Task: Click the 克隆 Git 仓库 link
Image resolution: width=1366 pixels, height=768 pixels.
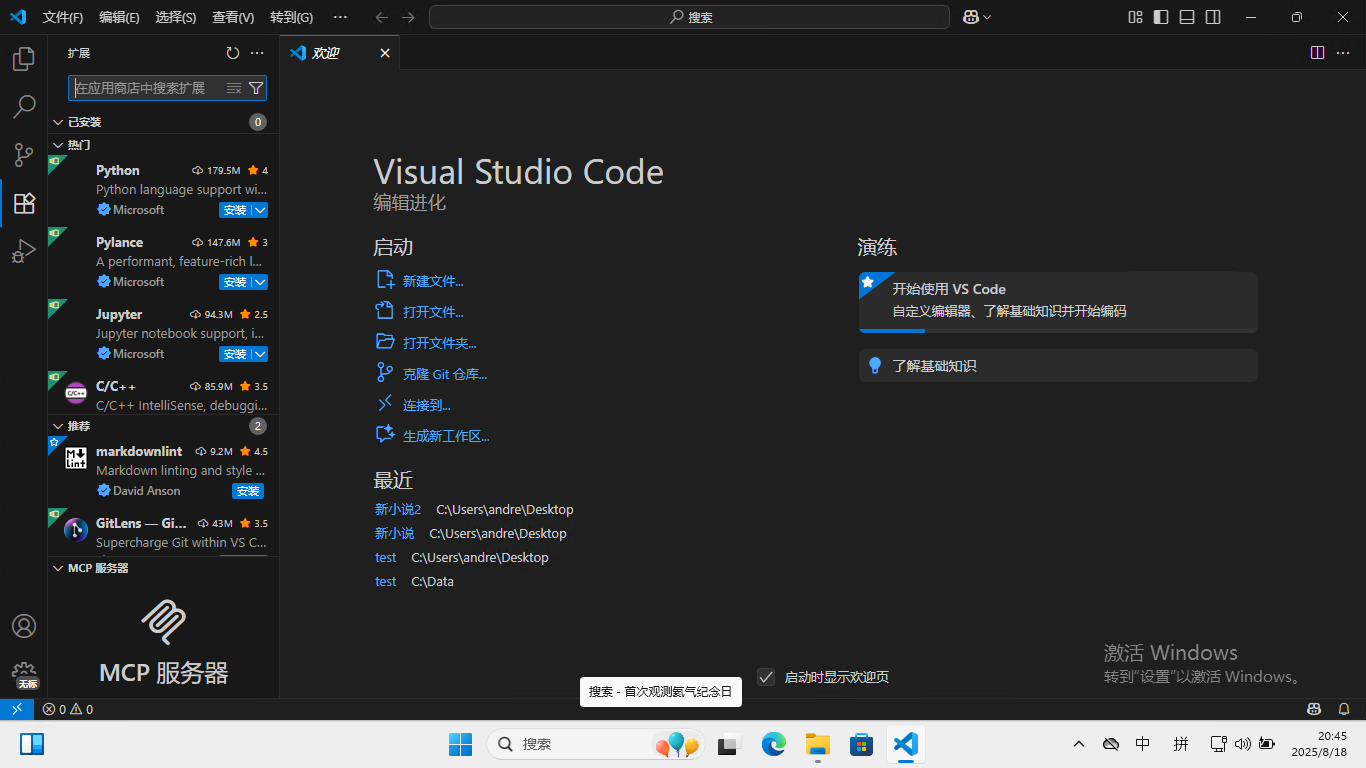Action: click(x=444, y=374)
